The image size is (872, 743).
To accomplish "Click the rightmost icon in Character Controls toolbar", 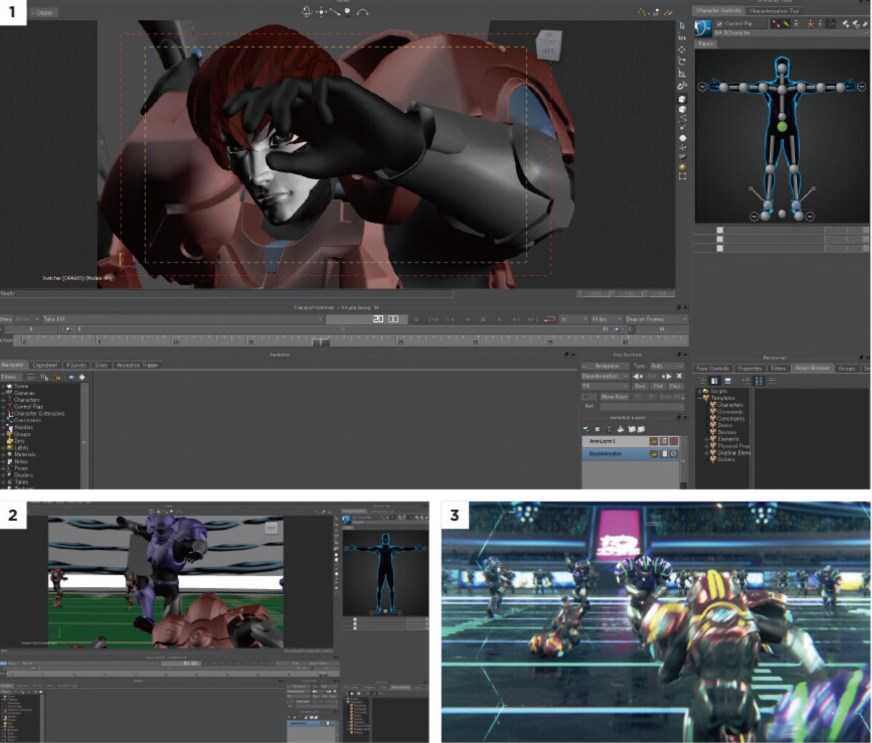I will point(865,23).
